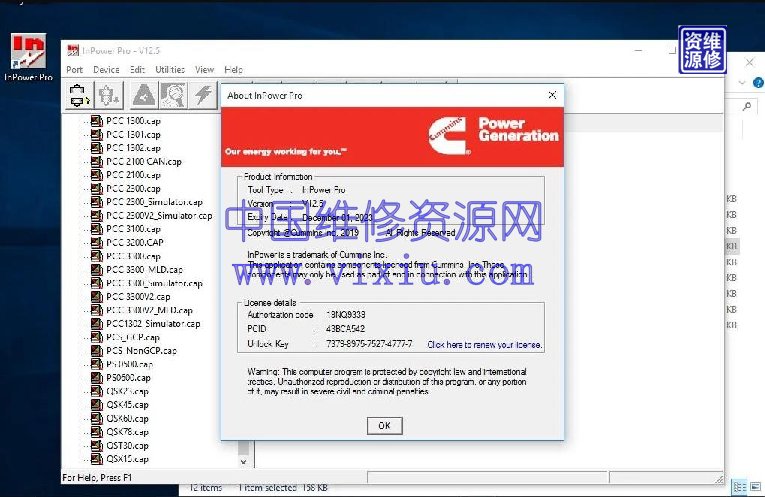
Task: Select PCC 1302.cap in the tree
Action: coord(133,148)
